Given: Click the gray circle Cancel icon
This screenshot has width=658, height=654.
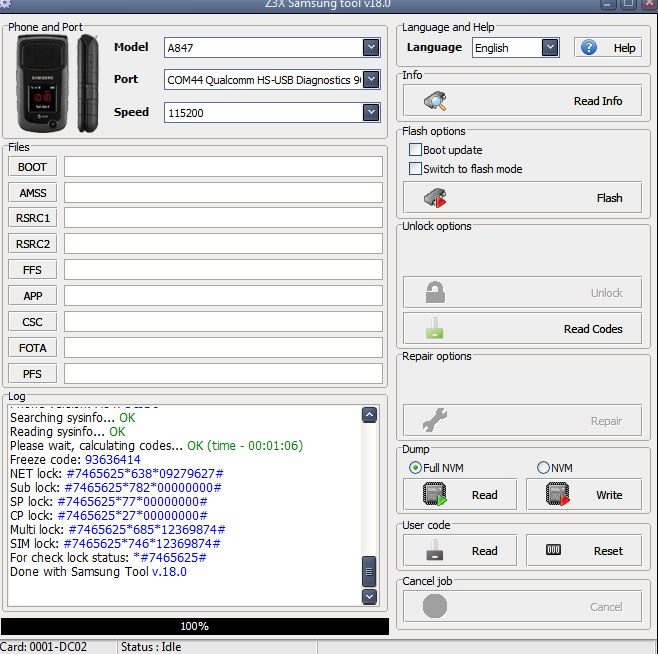Looking at the screenshot, I should [435, 606].
